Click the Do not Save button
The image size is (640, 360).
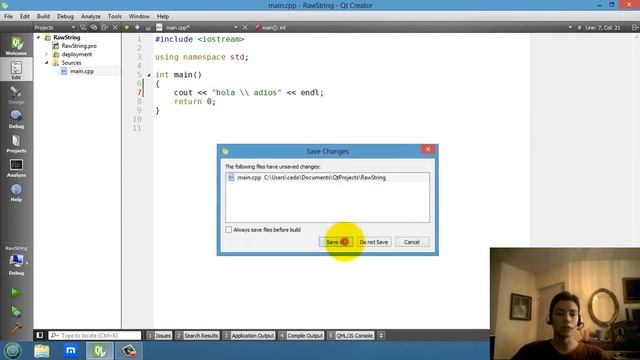(x=374, y=242)
